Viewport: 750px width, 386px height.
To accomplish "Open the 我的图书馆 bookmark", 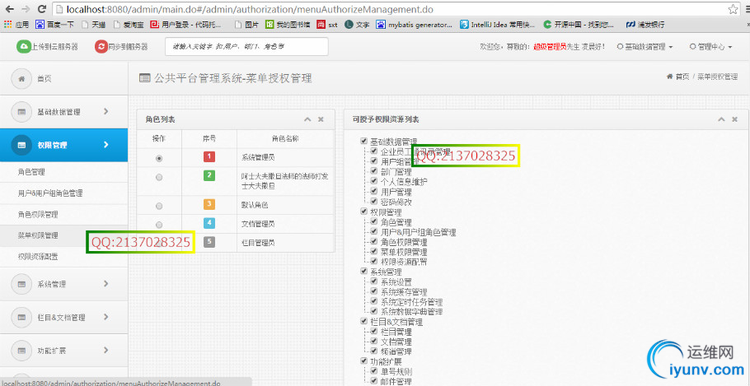I will tap(287, 24).
